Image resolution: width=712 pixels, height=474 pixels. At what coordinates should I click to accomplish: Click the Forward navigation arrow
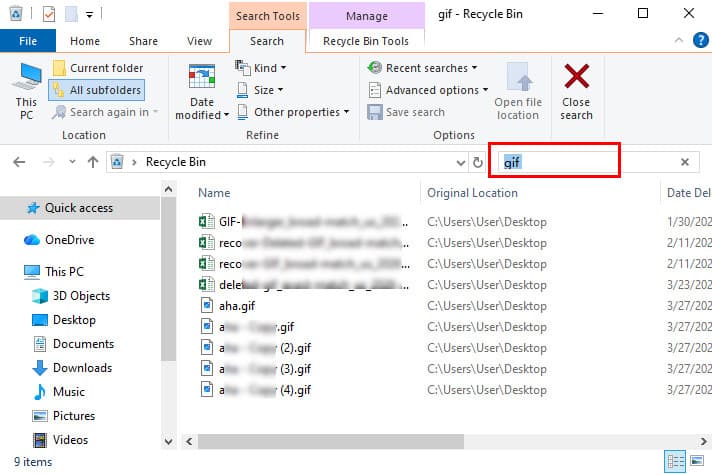point(49,162)
